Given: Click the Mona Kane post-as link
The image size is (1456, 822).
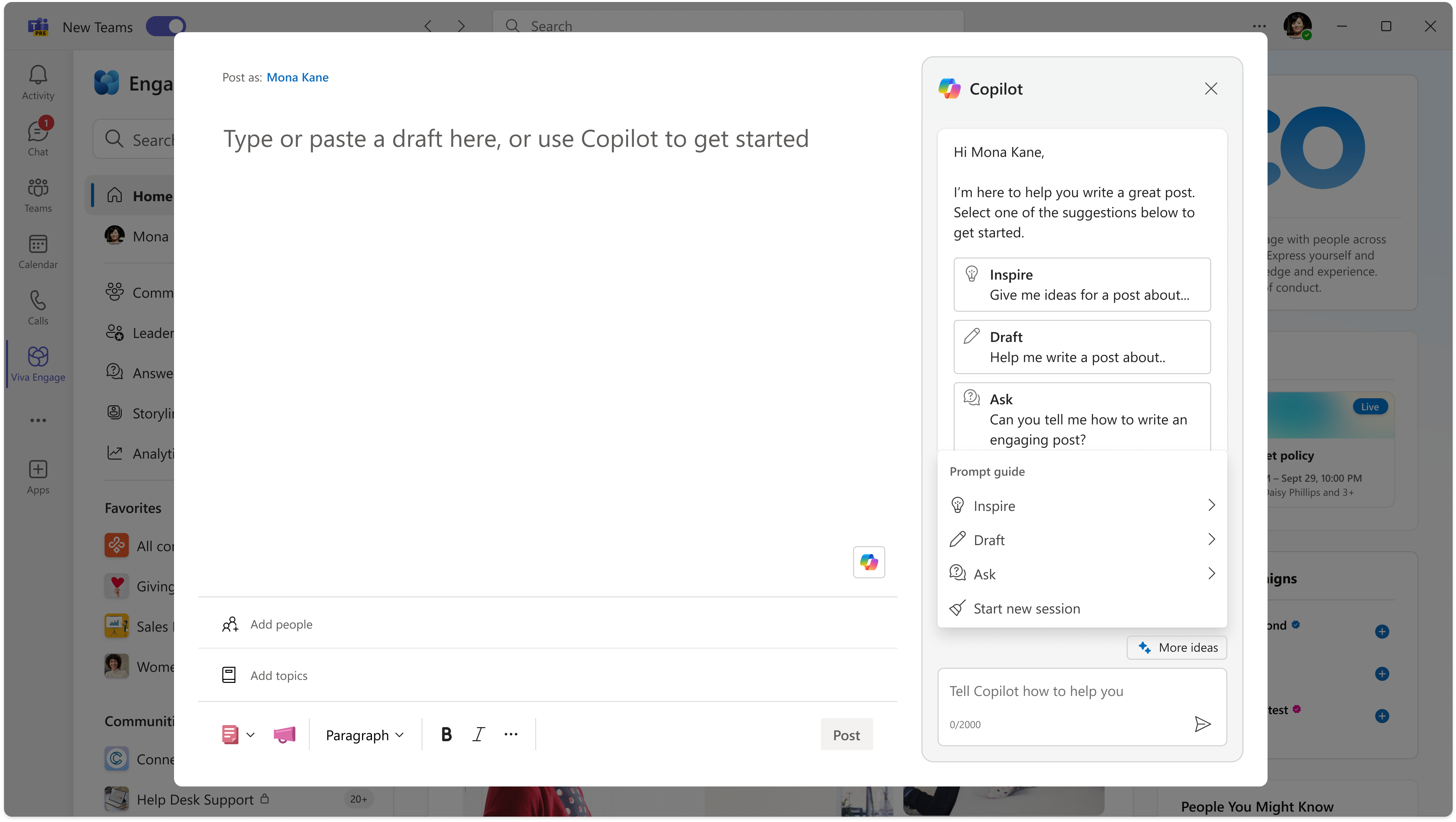Looking at the screenshot, I should (297, 77).
